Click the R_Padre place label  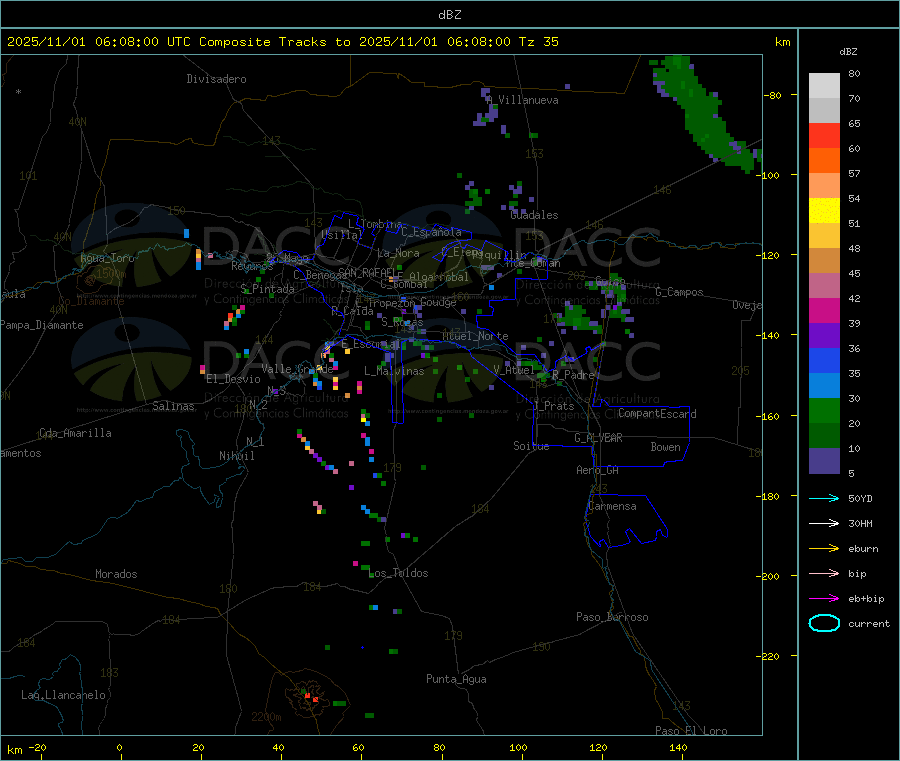[573, 375]
